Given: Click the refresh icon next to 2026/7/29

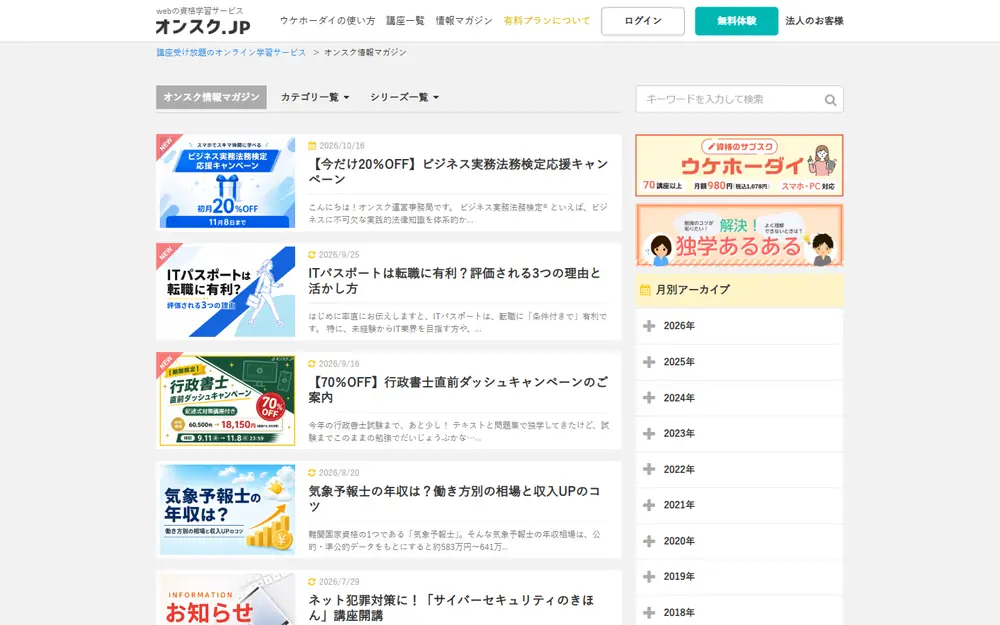Looking at the screenshot, I should 312,582.
